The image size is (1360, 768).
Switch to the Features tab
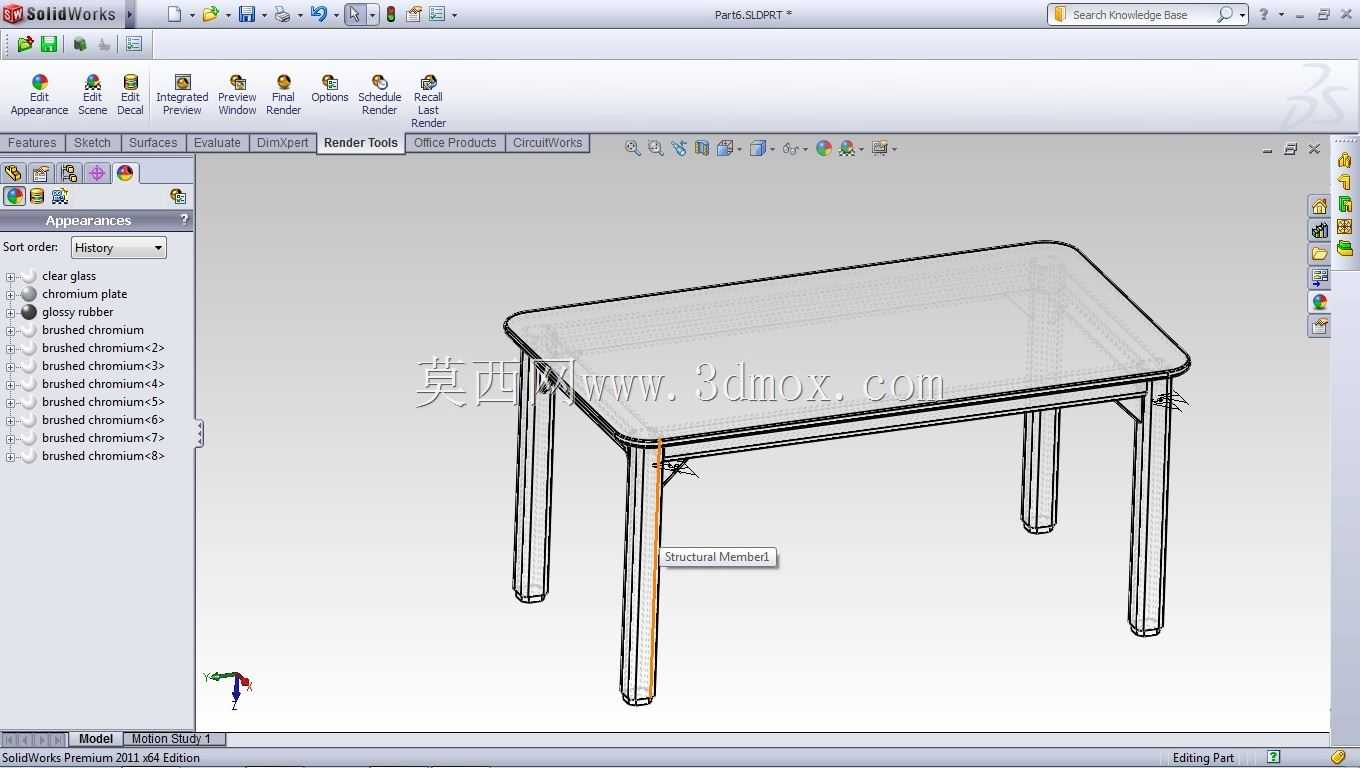[32, 143]
